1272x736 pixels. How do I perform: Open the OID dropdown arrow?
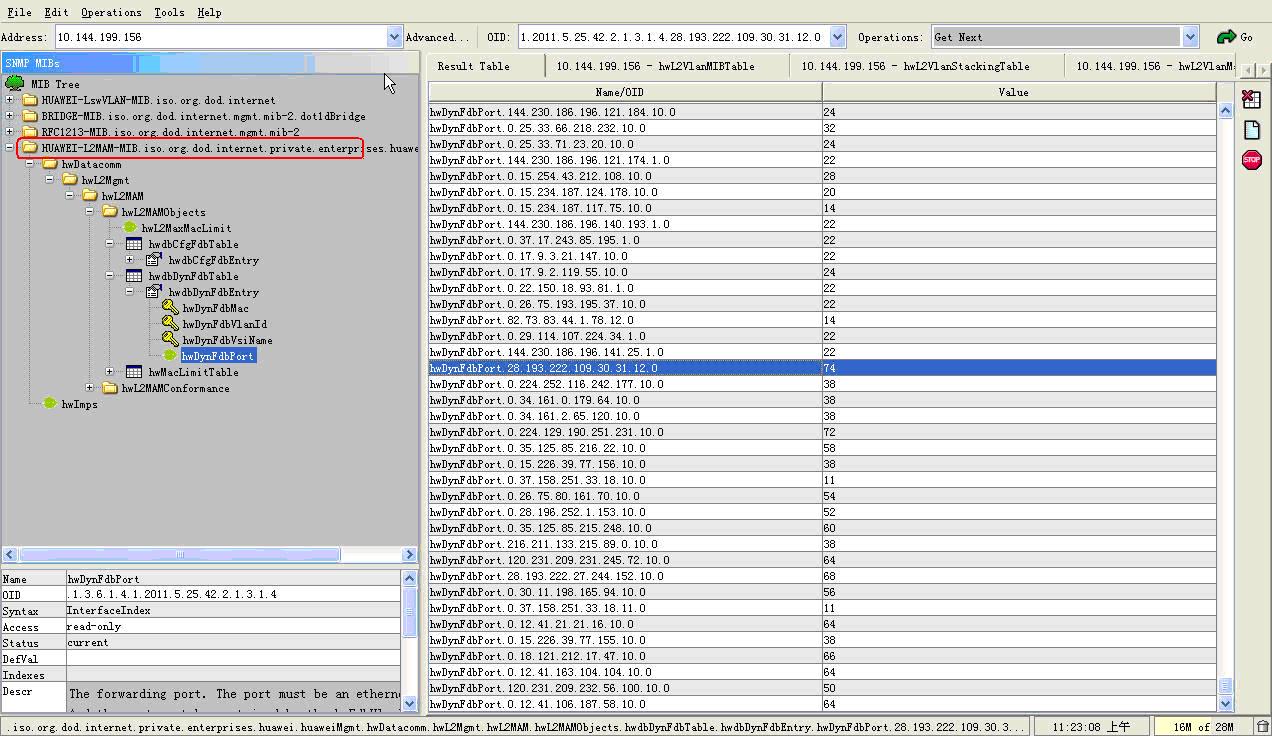coord(837,37)
